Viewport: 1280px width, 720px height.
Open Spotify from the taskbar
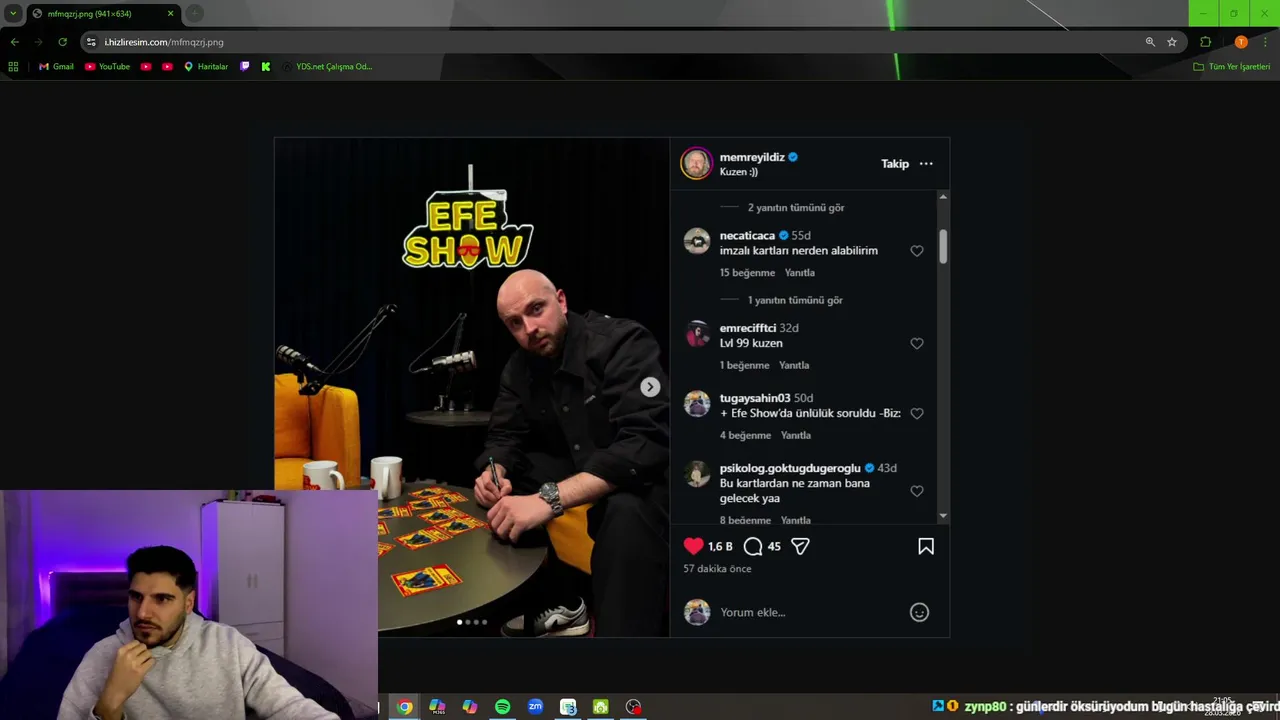point(502,707)
